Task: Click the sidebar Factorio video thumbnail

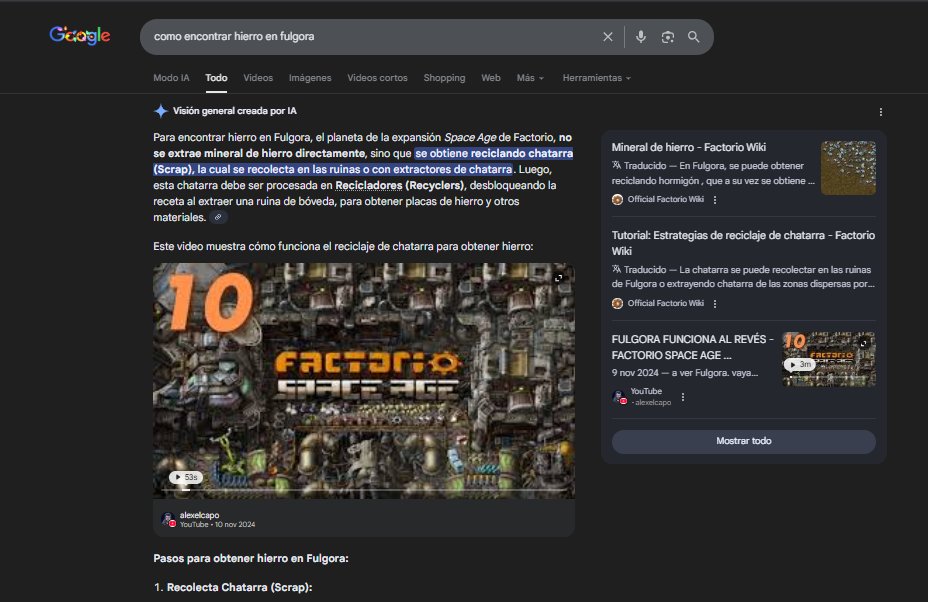Action: (x=829, y=359)
